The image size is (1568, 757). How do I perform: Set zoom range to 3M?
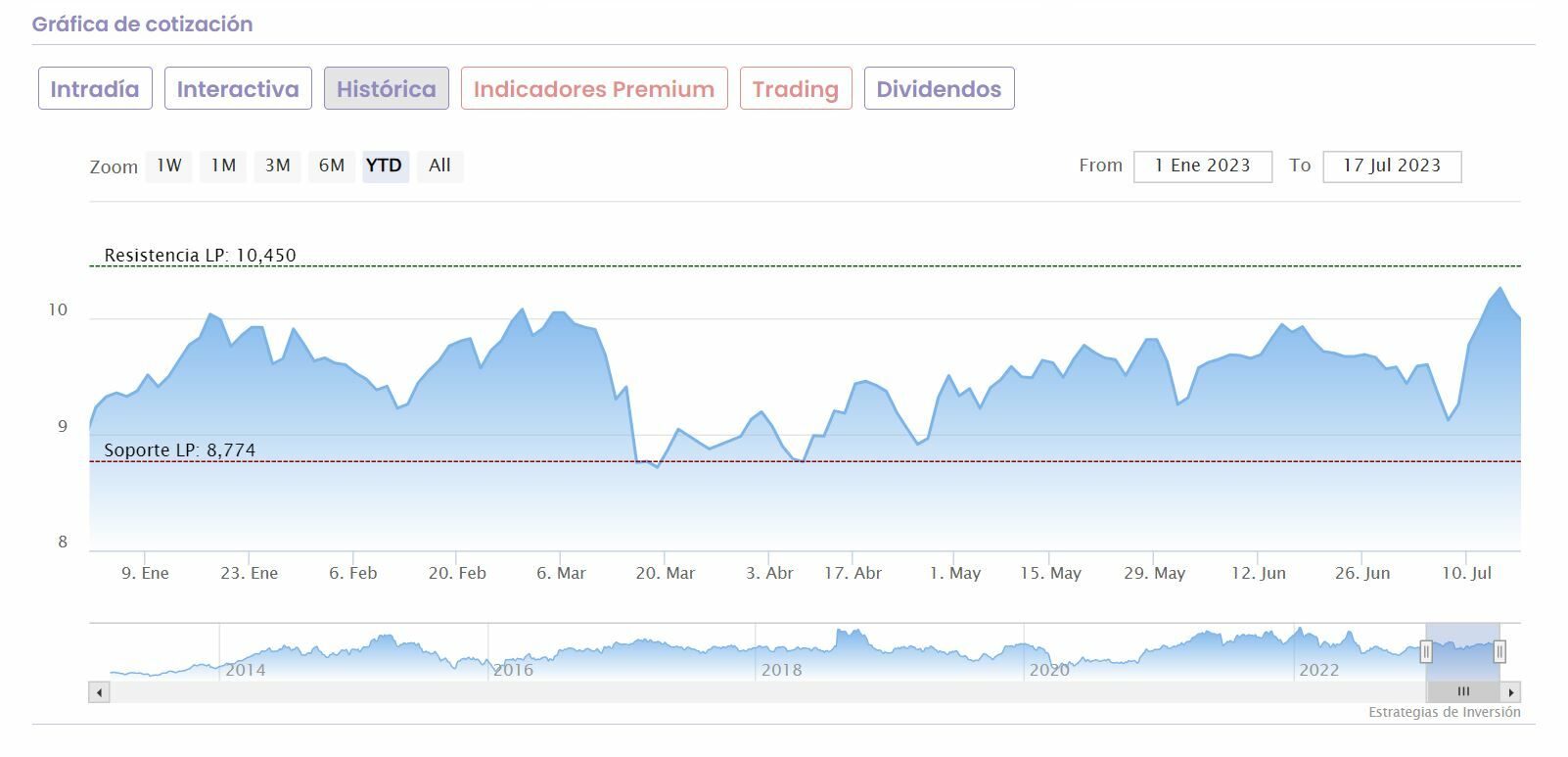coord(278,166)
